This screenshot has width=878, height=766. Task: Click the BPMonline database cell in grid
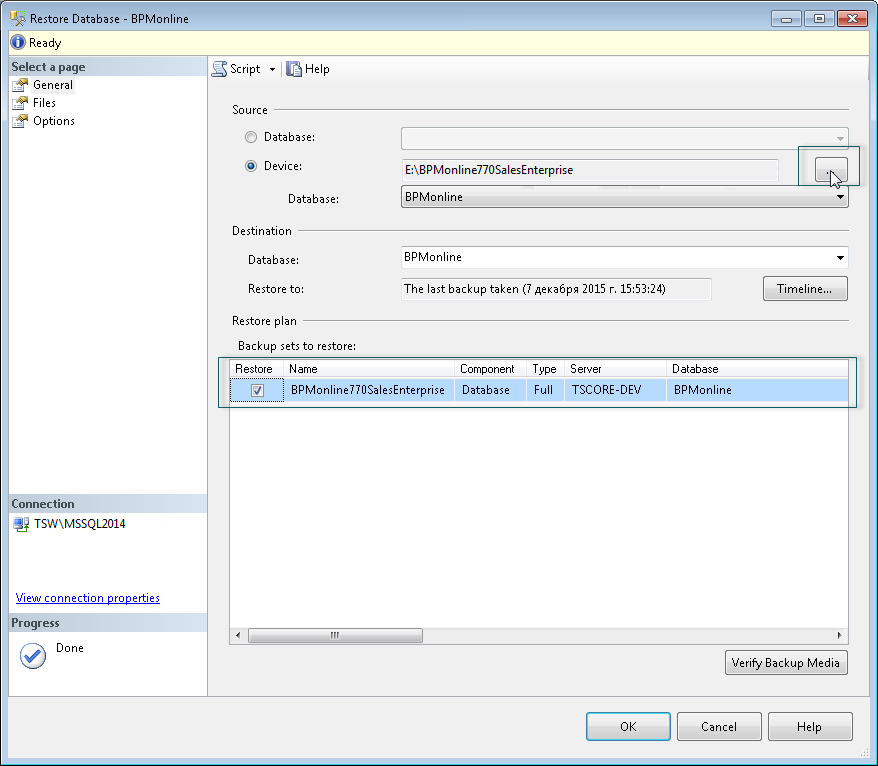(756, 390)
